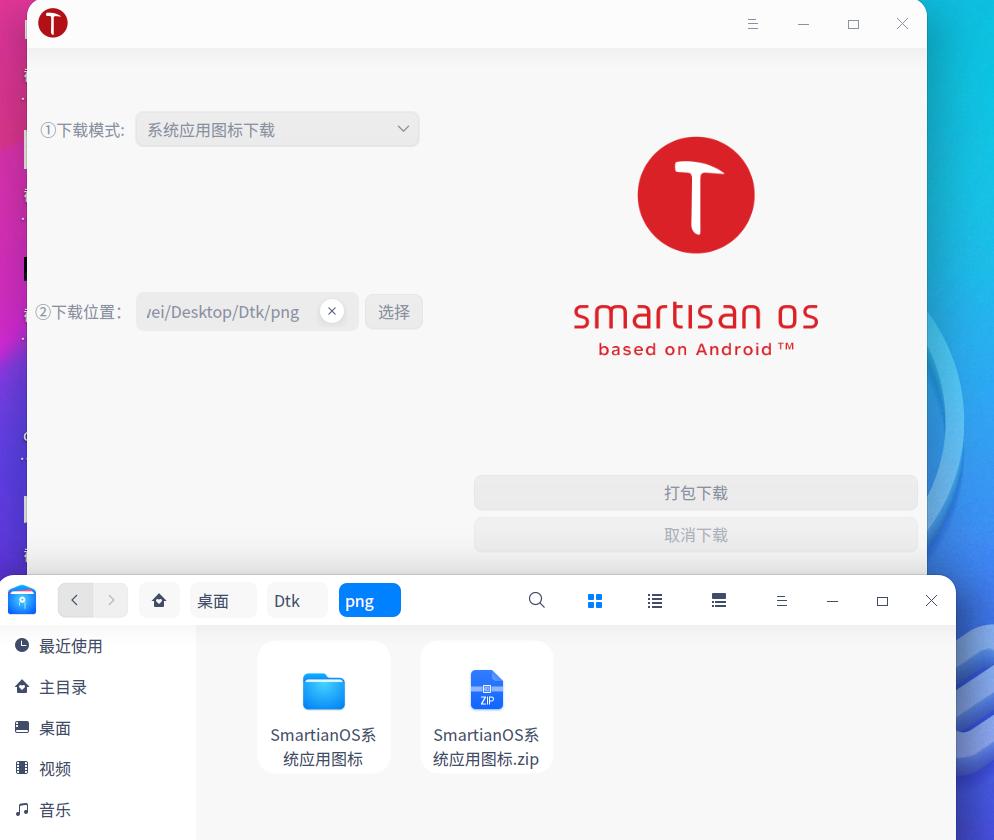994x840 pixels.
Task: Open search in the file manager
Action: (536, 600)
